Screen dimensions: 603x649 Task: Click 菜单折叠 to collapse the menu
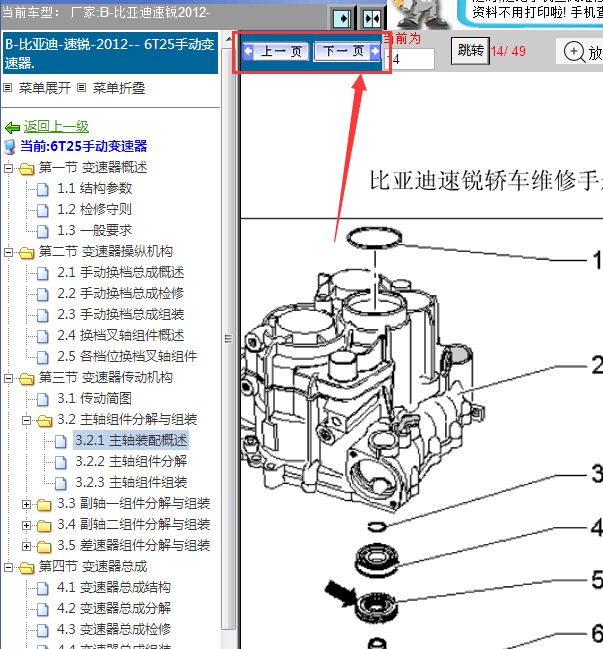pyautogui.click(x=119, y=88)
